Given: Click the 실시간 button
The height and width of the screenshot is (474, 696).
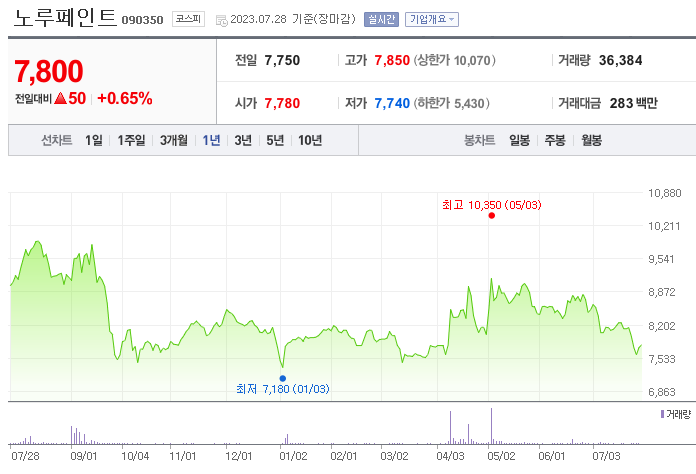Looking at the screenshot, I should click(x=381, y=20).
